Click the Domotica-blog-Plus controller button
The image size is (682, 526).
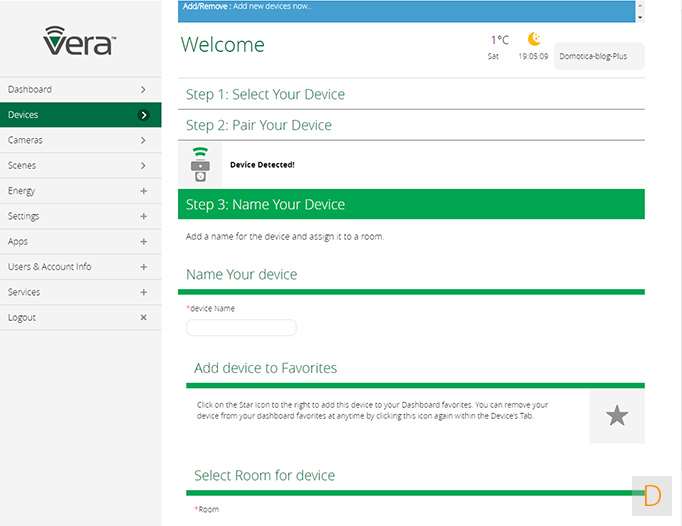pos(598,56)
